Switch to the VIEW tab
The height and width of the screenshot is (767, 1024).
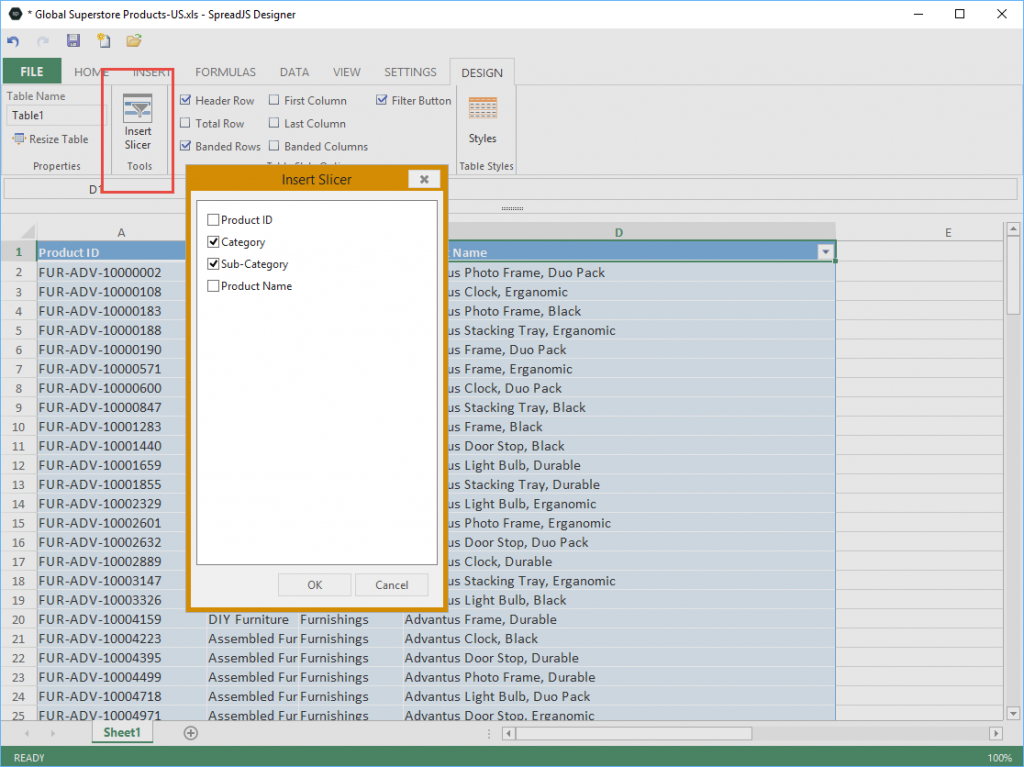pos(347,72)
